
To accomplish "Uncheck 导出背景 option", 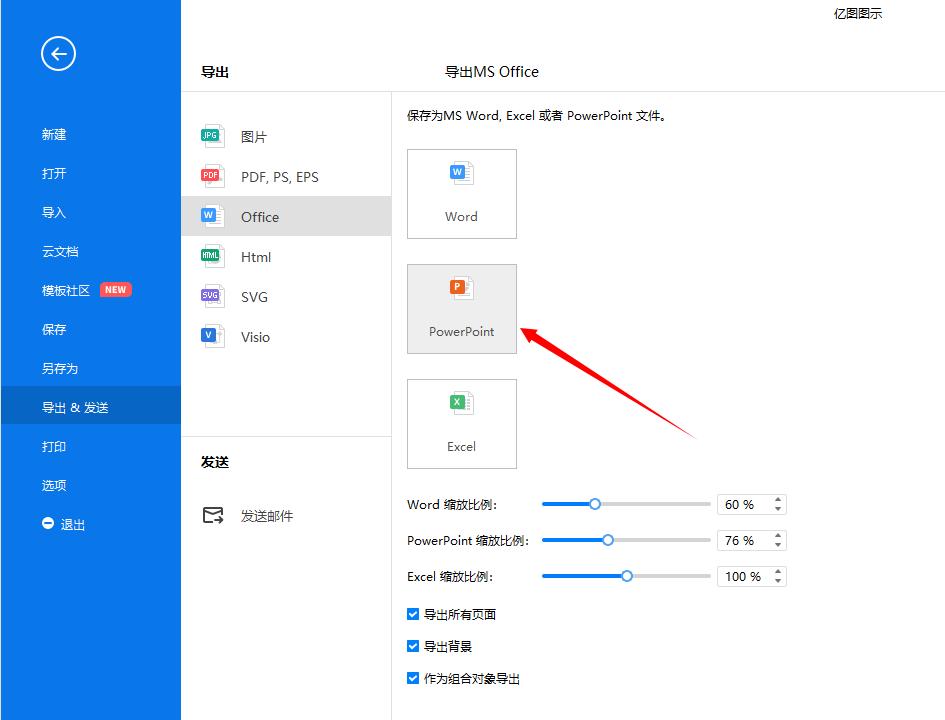I will [x=413, y=646].
